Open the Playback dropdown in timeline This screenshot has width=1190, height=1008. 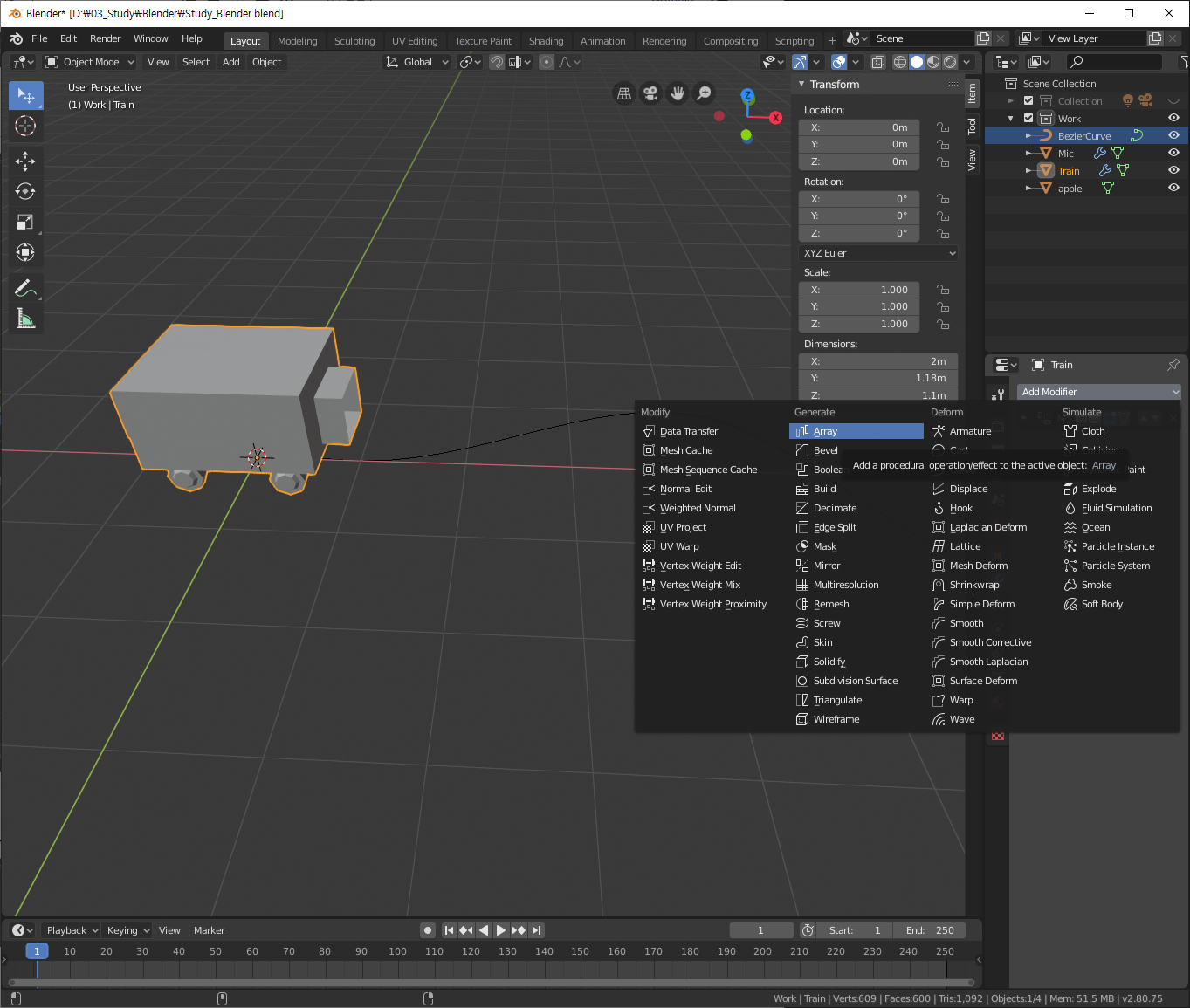pos(72,930)
